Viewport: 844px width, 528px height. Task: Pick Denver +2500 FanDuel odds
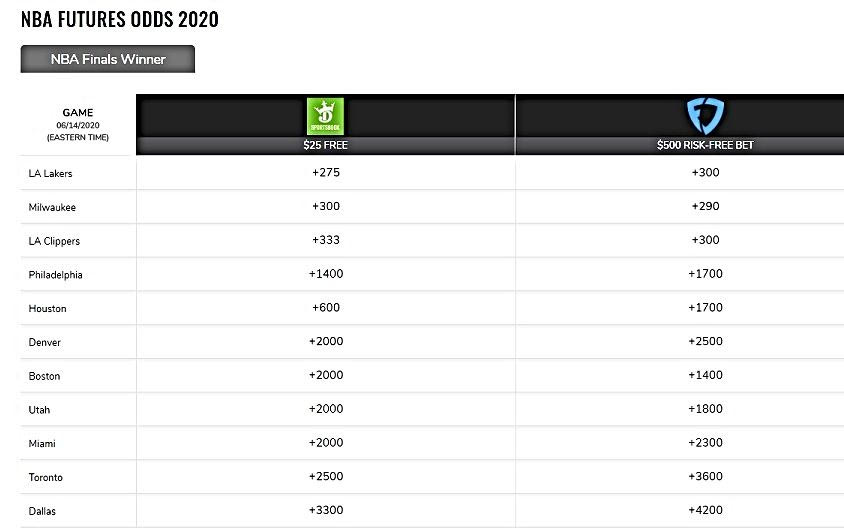[704, 342]
